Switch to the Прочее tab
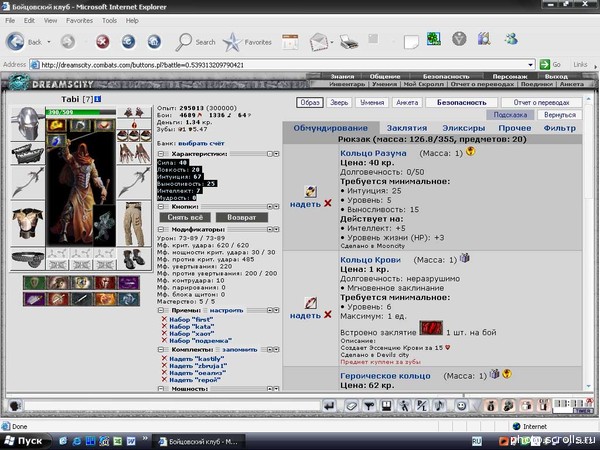Viewport: 600px width, 450px height. (515, 128)
